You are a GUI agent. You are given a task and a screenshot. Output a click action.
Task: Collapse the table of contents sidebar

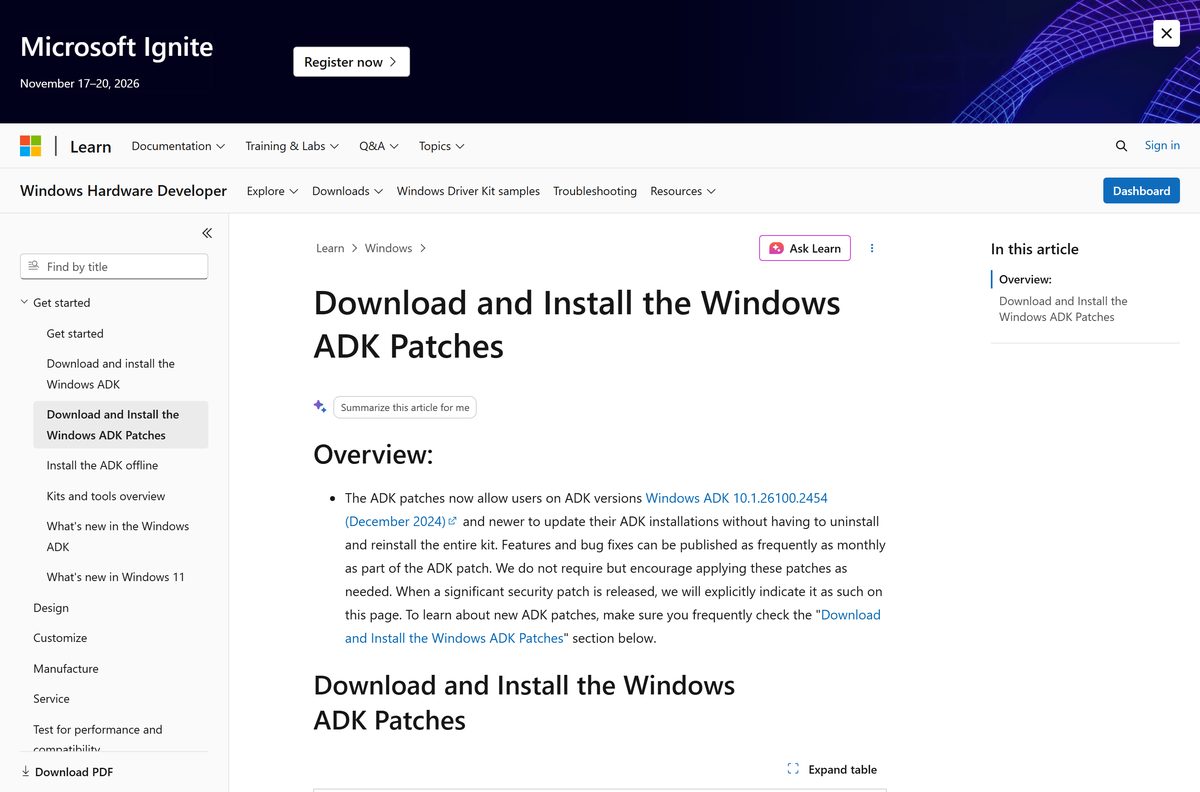(x=207, y=233)
